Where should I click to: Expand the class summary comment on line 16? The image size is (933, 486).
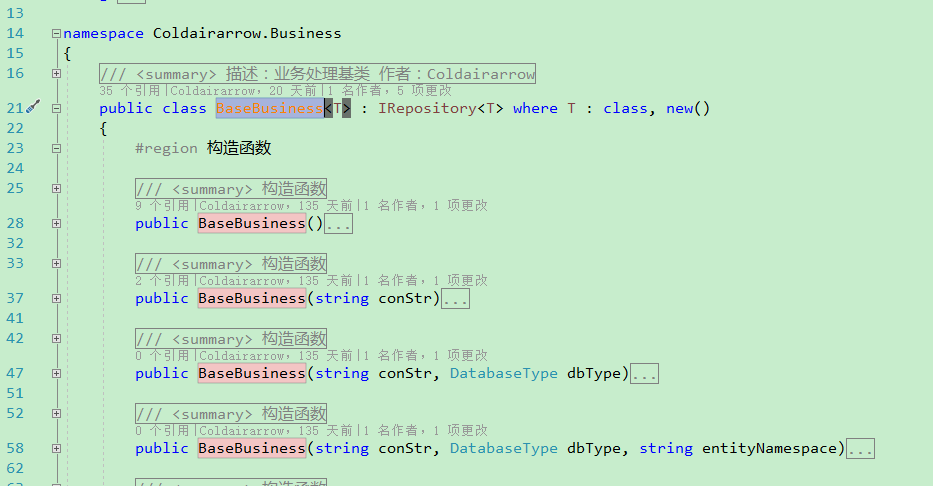(56, 74)
